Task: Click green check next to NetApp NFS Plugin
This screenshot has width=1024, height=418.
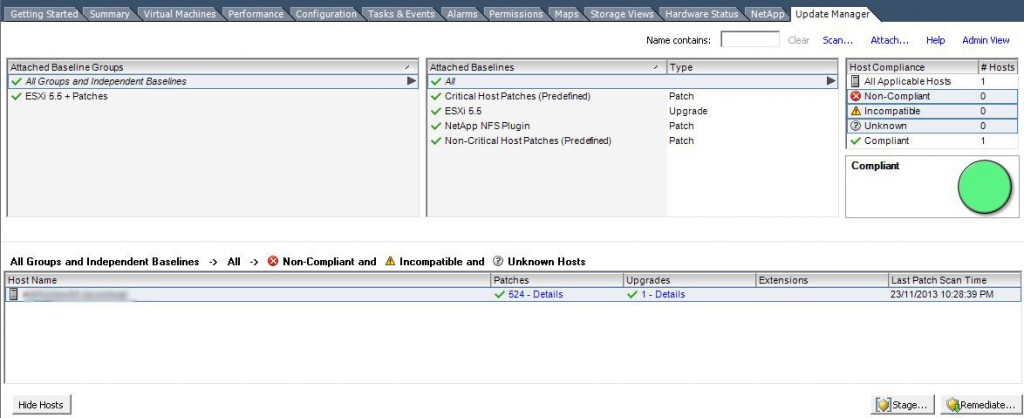Action: pyautogui.click(x=436, y=126)
